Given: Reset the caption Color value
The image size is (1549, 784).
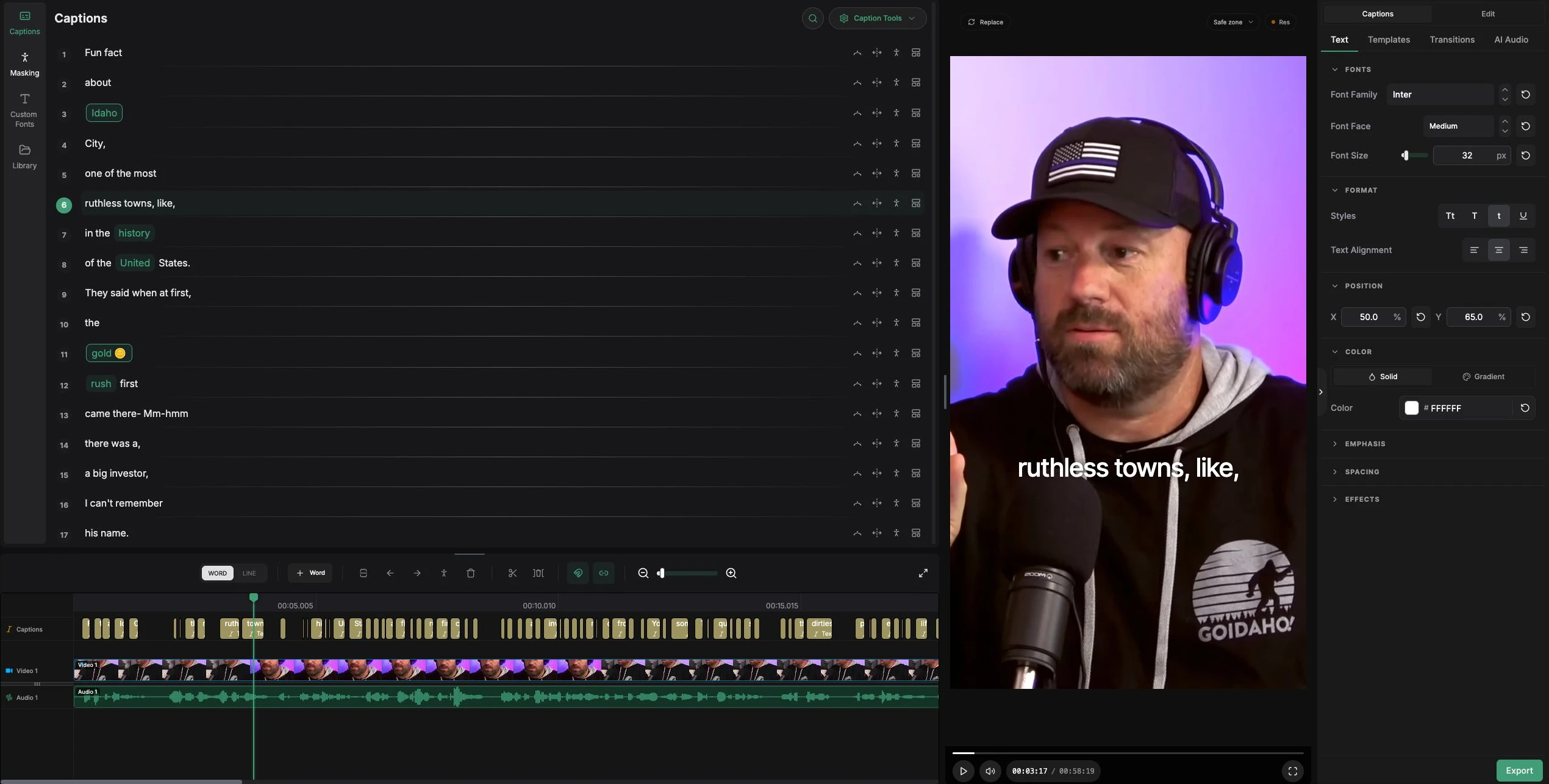Looking at the screenshot, I should (x=1525, y=408).
